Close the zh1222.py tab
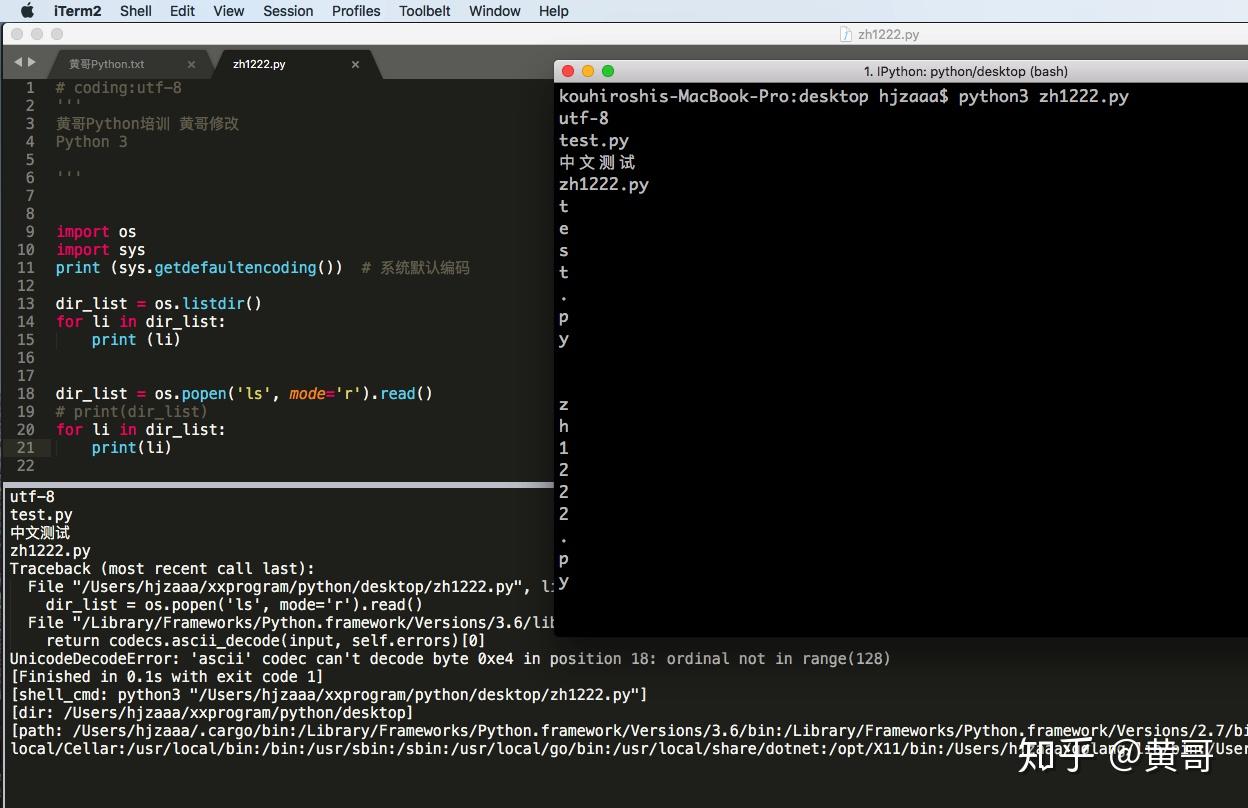 [x=355, y=63]
